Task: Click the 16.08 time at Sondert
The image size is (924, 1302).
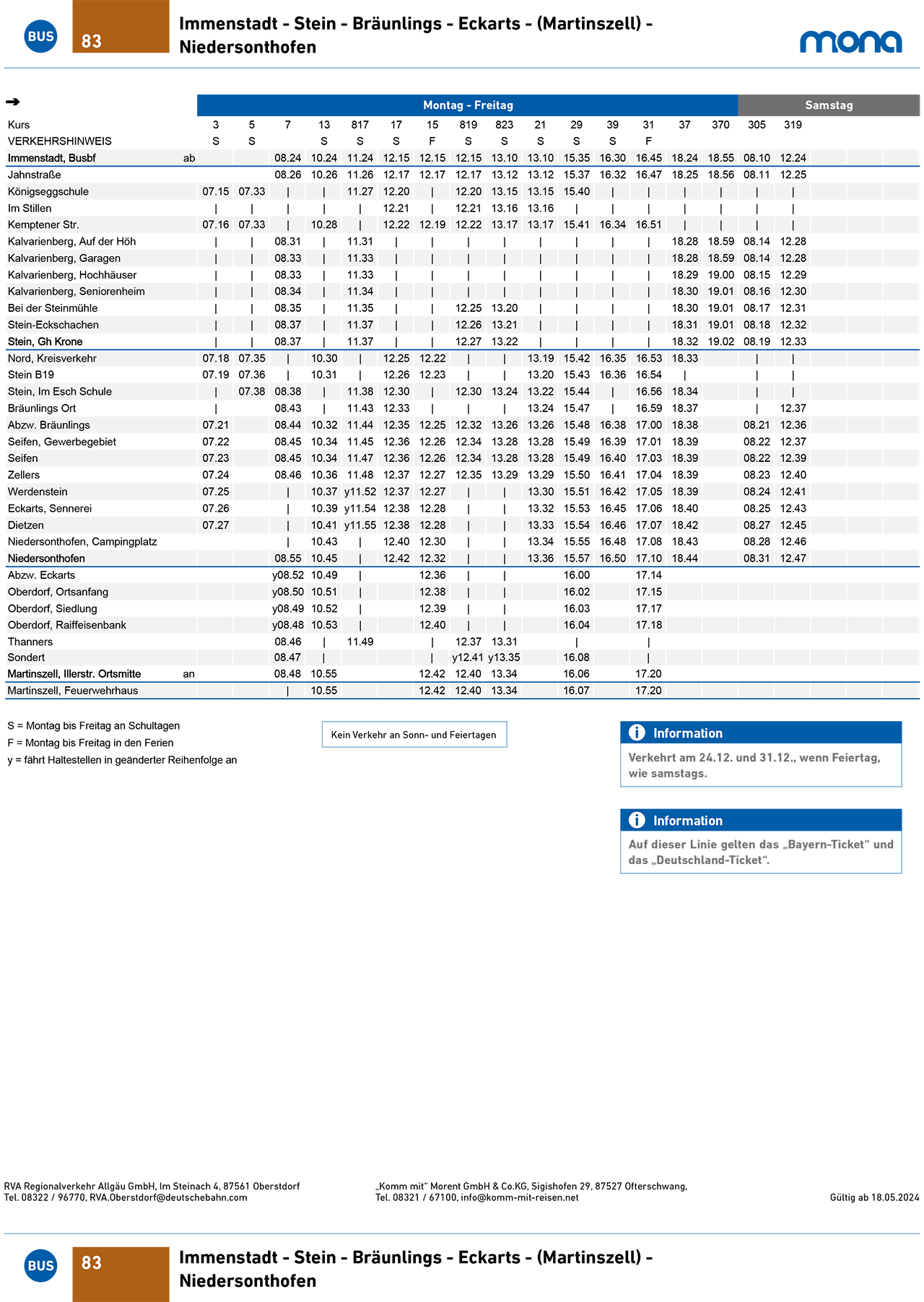Action: click(x=577, y=657)
